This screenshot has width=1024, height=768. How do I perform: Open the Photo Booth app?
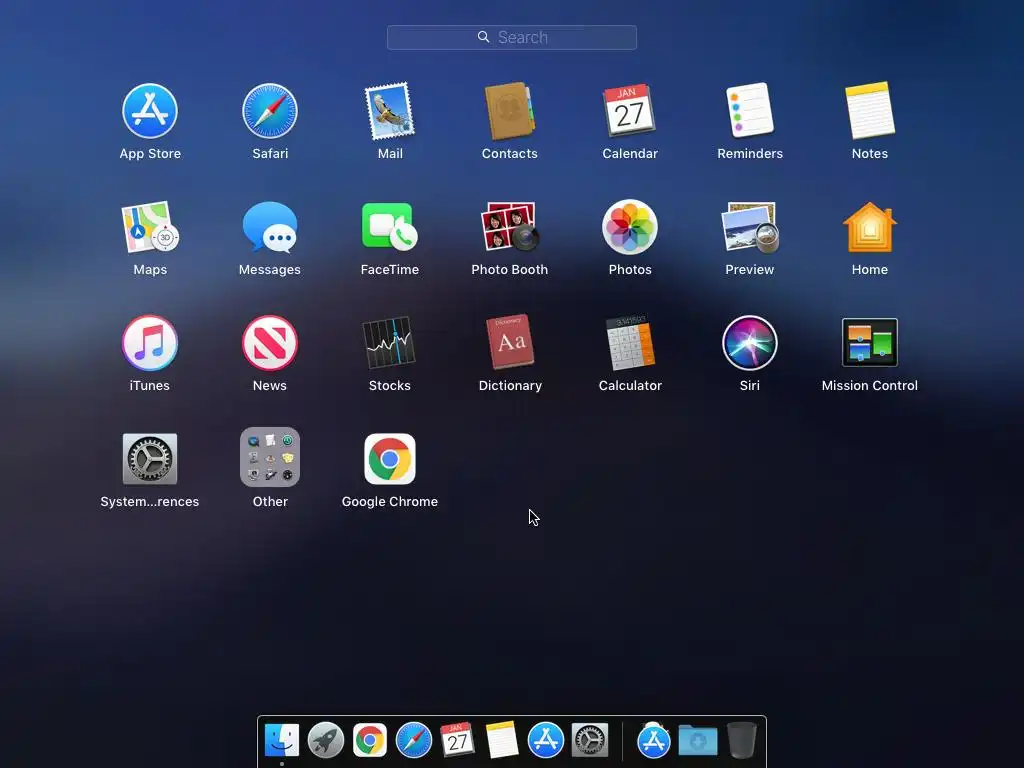pos(509,227)
